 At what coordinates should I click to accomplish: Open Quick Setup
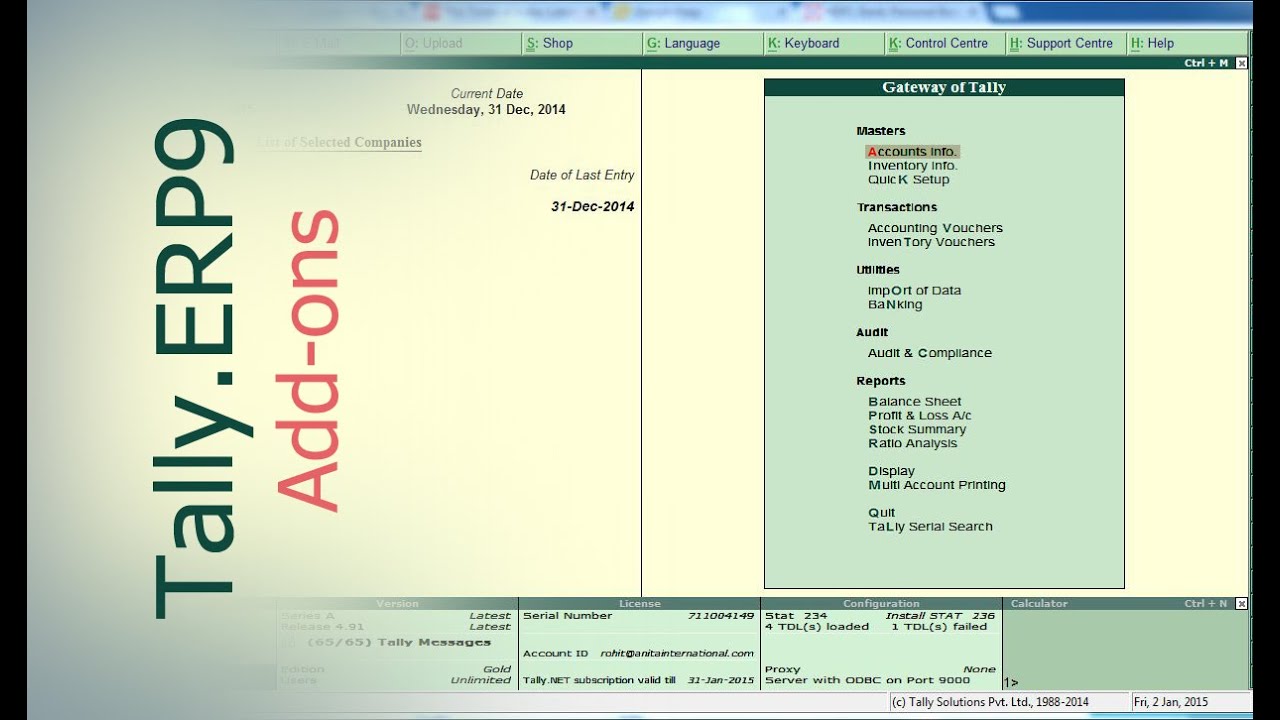pos(908,180)
